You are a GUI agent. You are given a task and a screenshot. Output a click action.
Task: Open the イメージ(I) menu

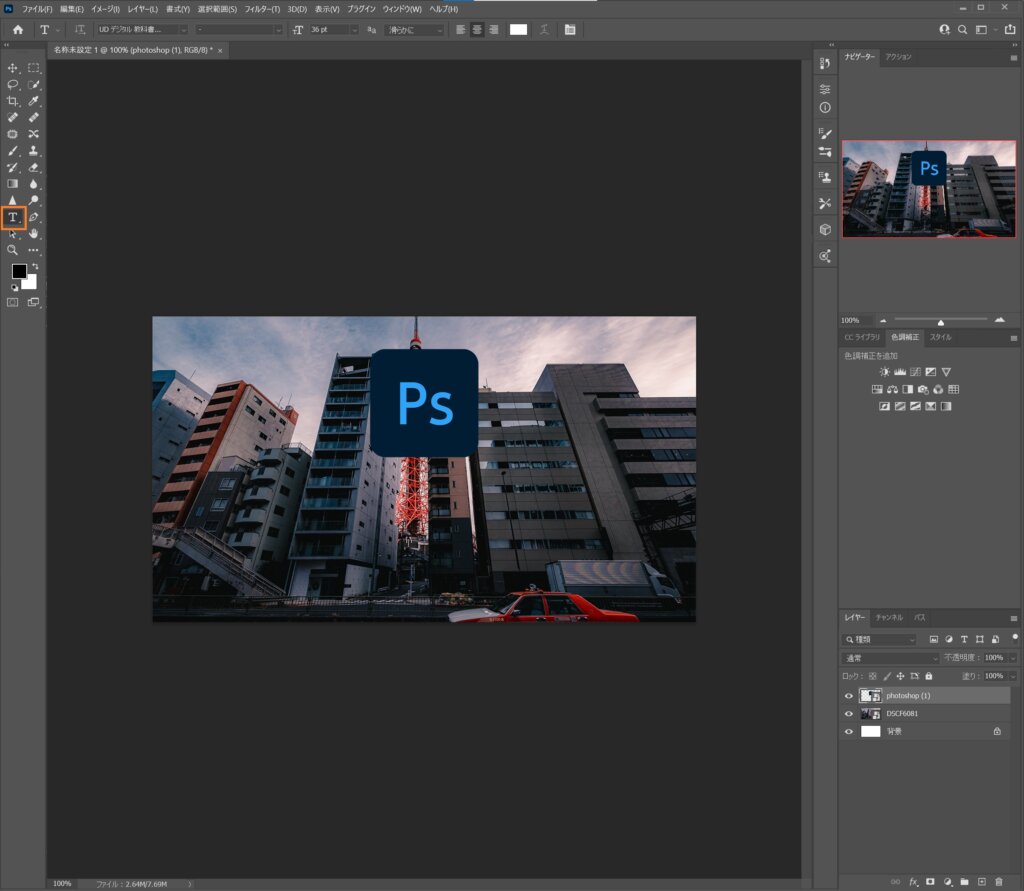[105, 9]
